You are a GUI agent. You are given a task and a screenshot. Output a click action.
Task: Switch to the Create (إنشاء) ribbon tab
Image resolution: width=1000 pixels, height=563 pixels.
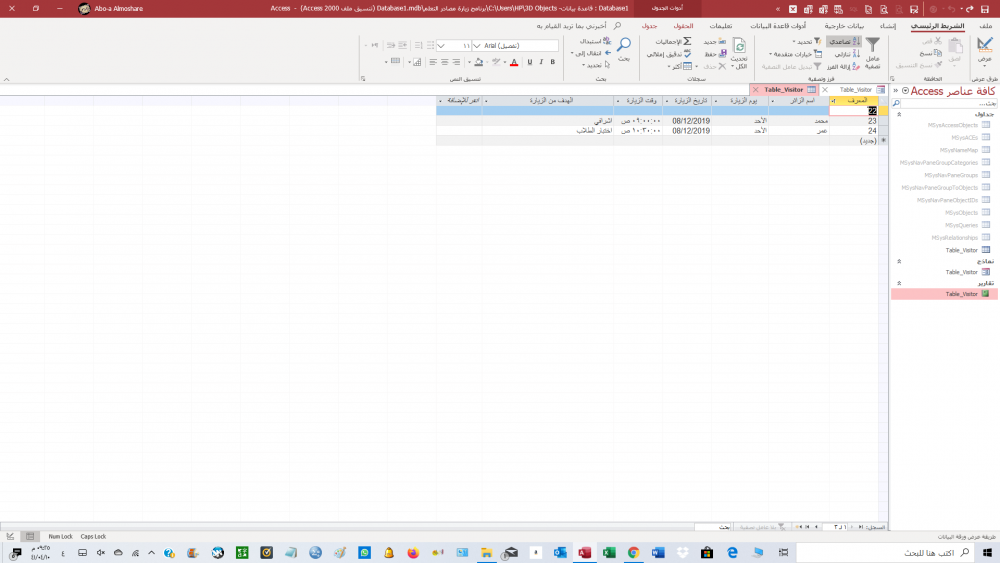(887, 26)
